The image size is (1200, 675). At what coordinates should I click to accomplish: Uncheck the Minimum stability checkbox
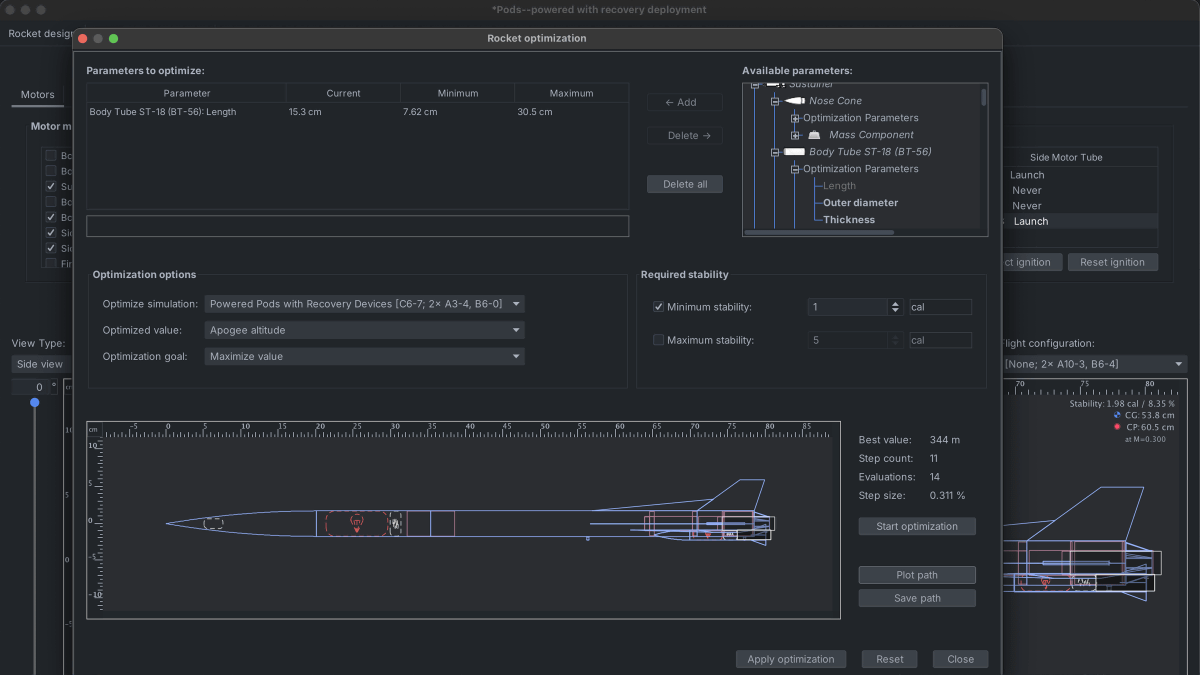(x=658, y=307)
